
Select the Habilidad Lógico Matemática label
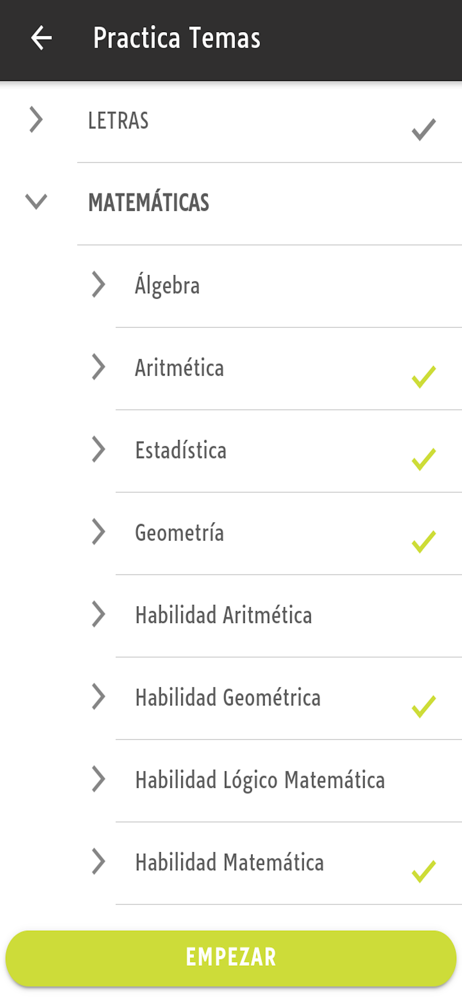tap(260, 779)
